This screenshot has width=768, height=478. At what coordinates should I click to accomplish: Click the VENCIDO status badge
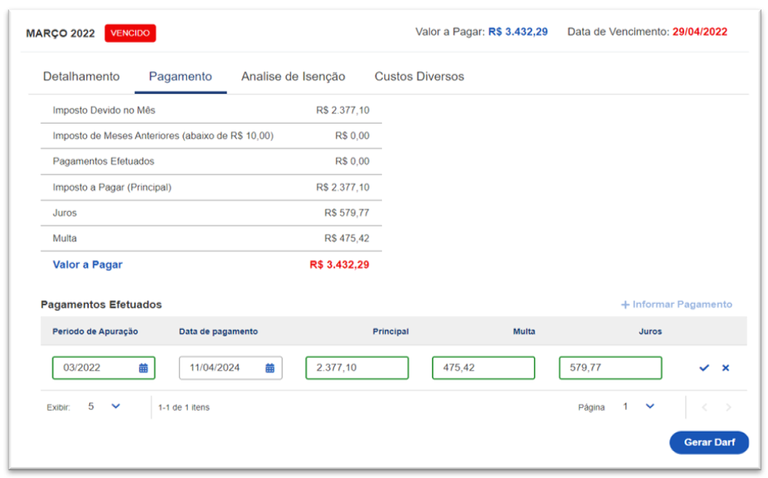(x=130, y=33)
